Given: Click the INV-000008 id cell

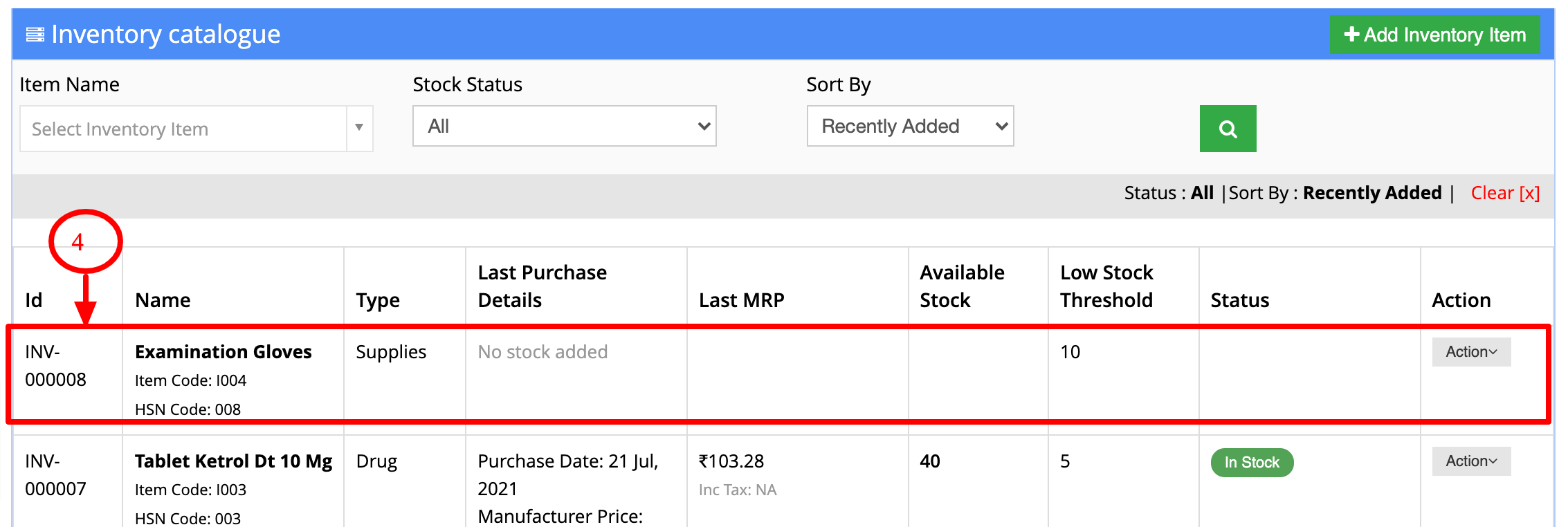Looking at the screenshot, I should (x=56, y=366).
